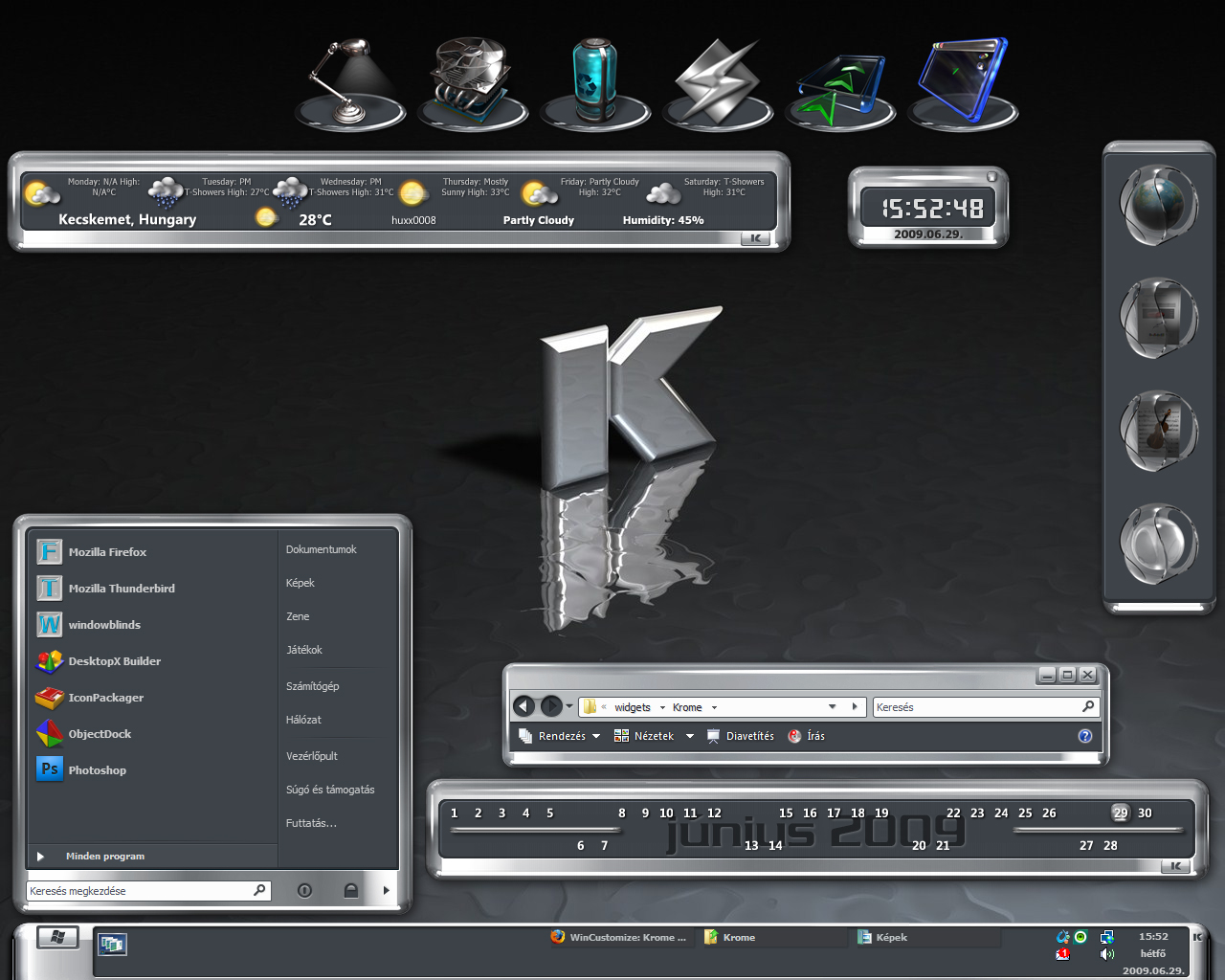This screenshot has width=1225, height=980.
Task: Open the Nézetek dropdown arrow
Action: point(690,736)
